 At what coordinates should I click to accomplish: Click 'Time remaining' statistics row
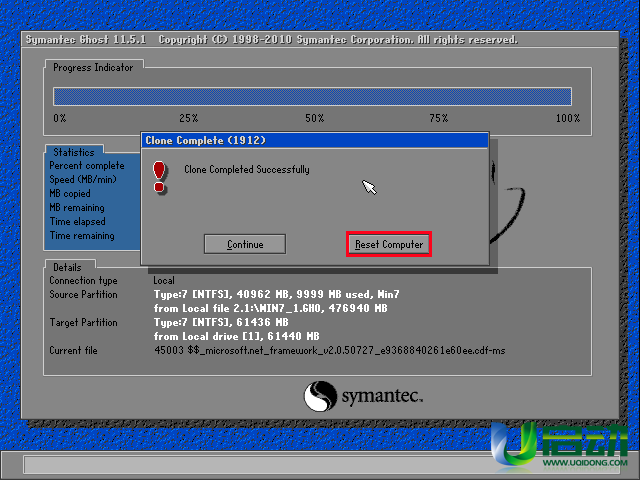tap(82, 236)
